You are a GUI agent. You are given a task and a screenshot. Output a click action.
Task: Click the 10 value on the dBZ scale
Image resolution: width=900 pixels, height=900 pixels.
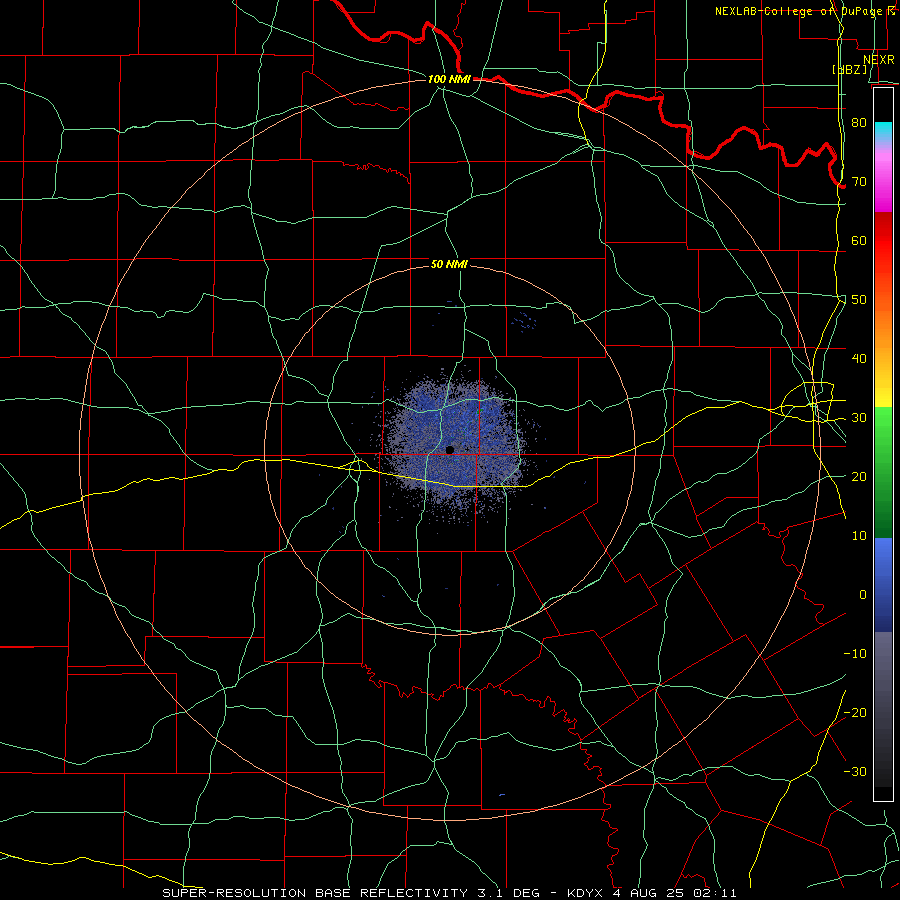tap(859, 536)
